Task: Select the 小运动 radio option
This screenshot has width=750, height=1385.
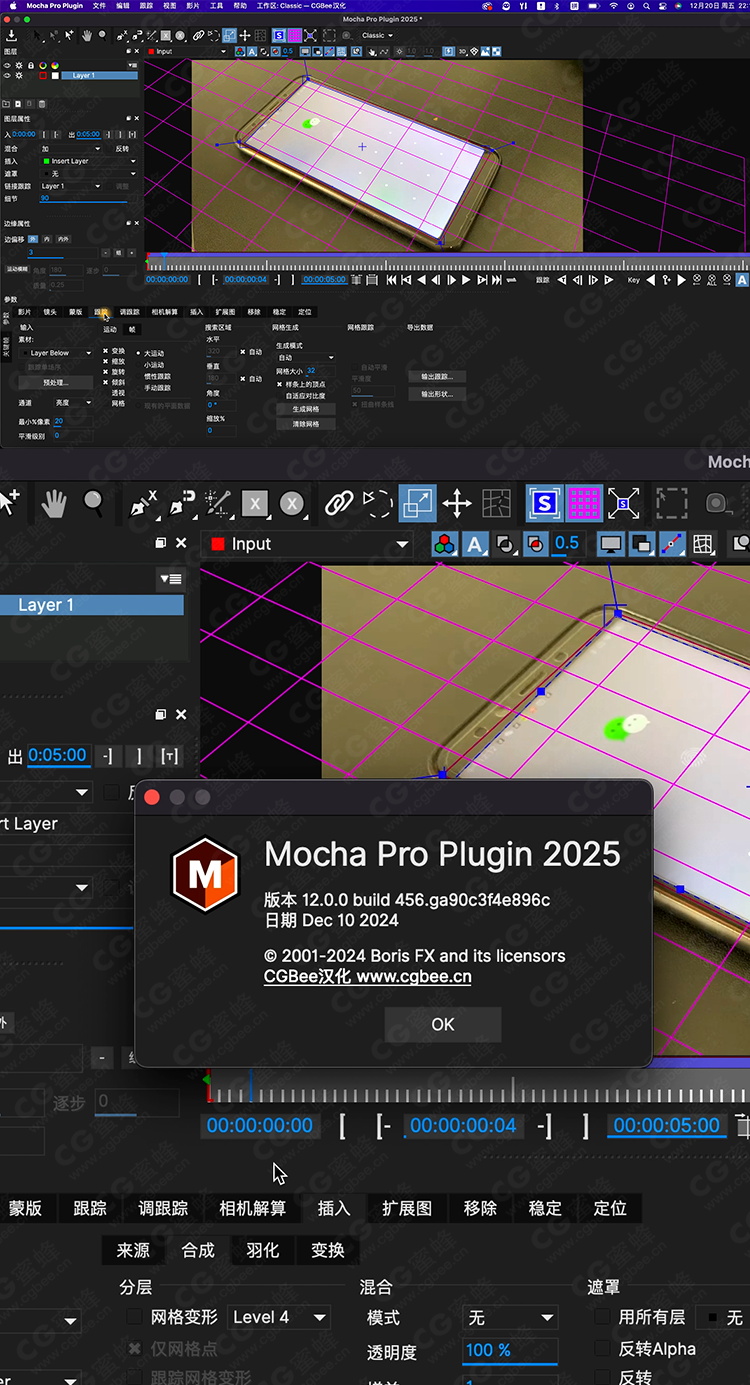Action: (x=138, y=364)
